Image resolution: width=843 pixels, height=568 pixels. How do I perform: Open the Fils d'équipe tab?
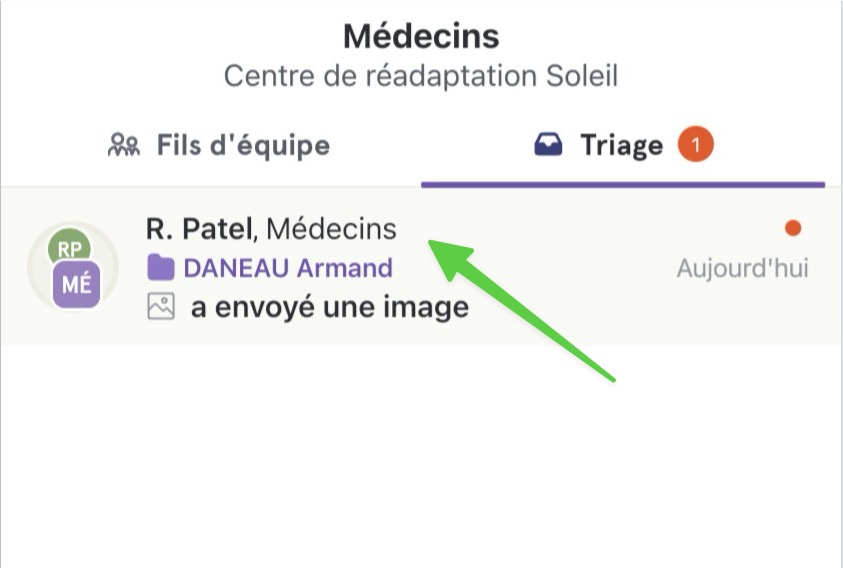pyautogui.click(x=219, y=145)
